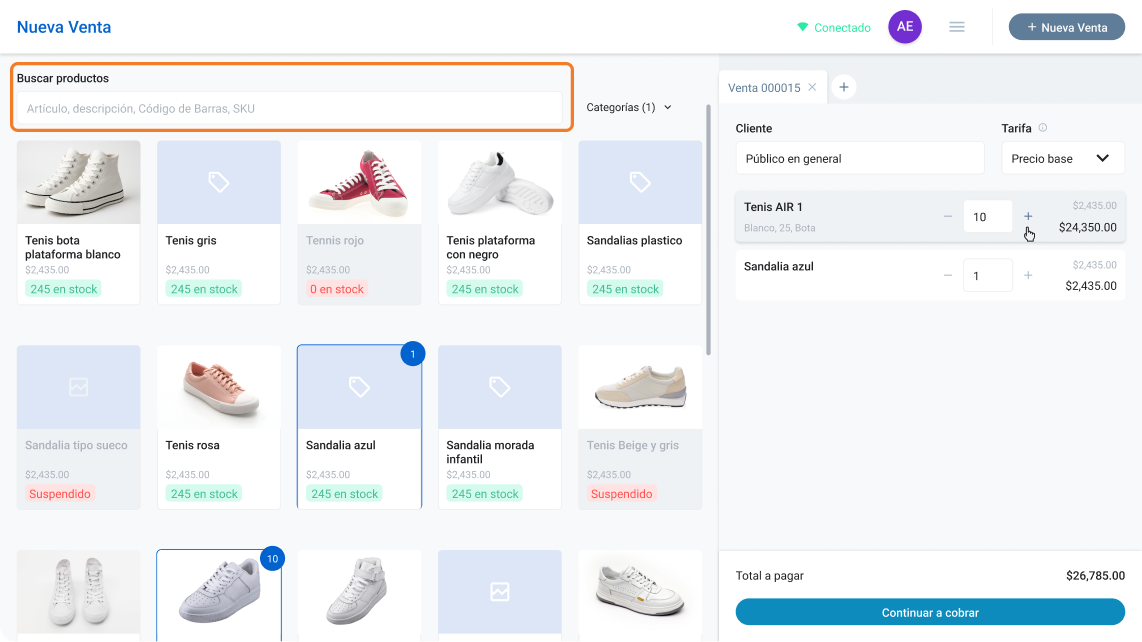
Task: Click the Sandalias plastico tag placeholder icon
Action: point(639,182)
